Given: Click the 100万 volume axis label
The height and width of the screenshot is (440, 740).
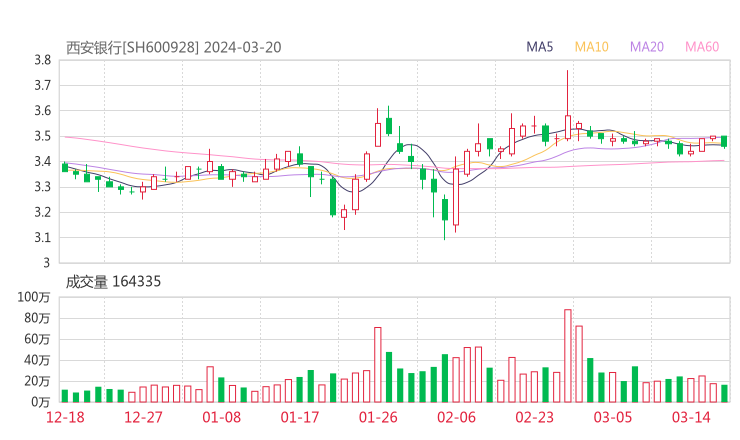Looking at the screenshot, I should click(x=34, y=297).
